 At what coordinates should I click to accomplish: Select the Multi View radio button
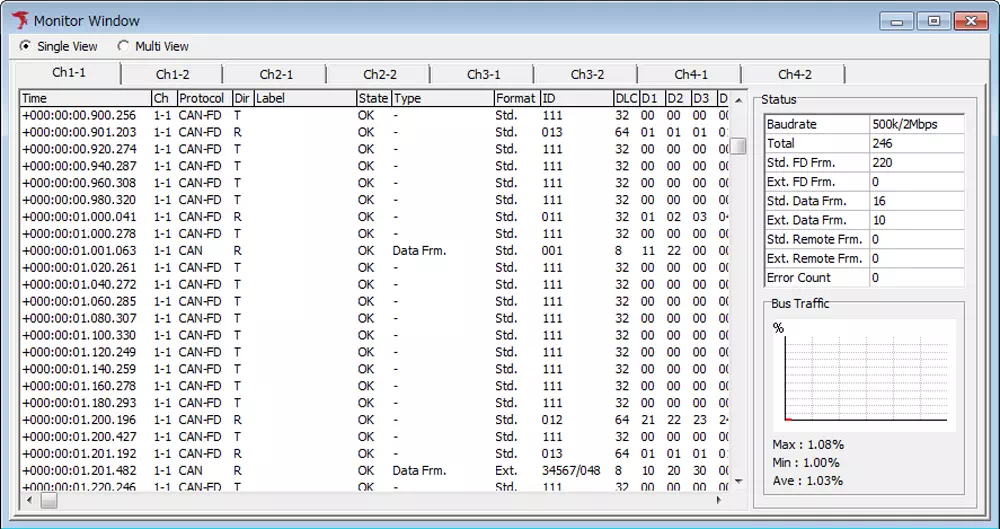pos(124,46)
